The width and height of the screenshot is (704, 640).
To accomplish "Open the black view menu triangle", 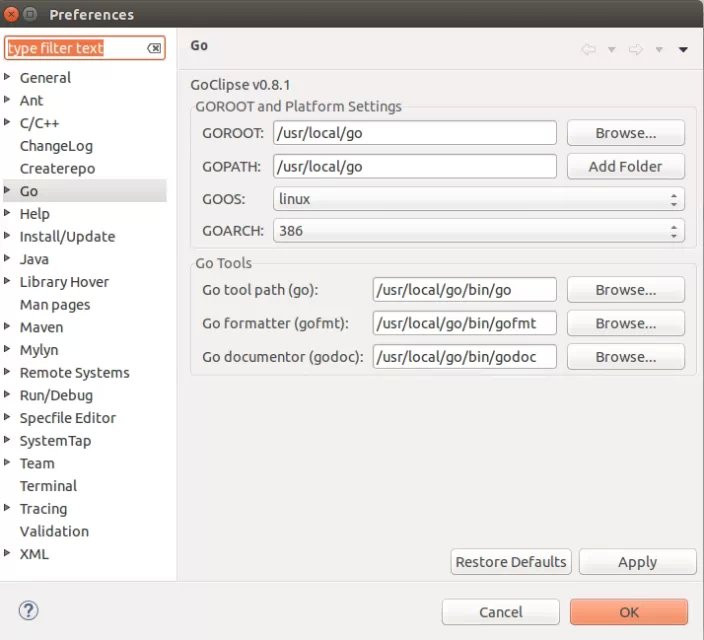I will click(683, 49).
